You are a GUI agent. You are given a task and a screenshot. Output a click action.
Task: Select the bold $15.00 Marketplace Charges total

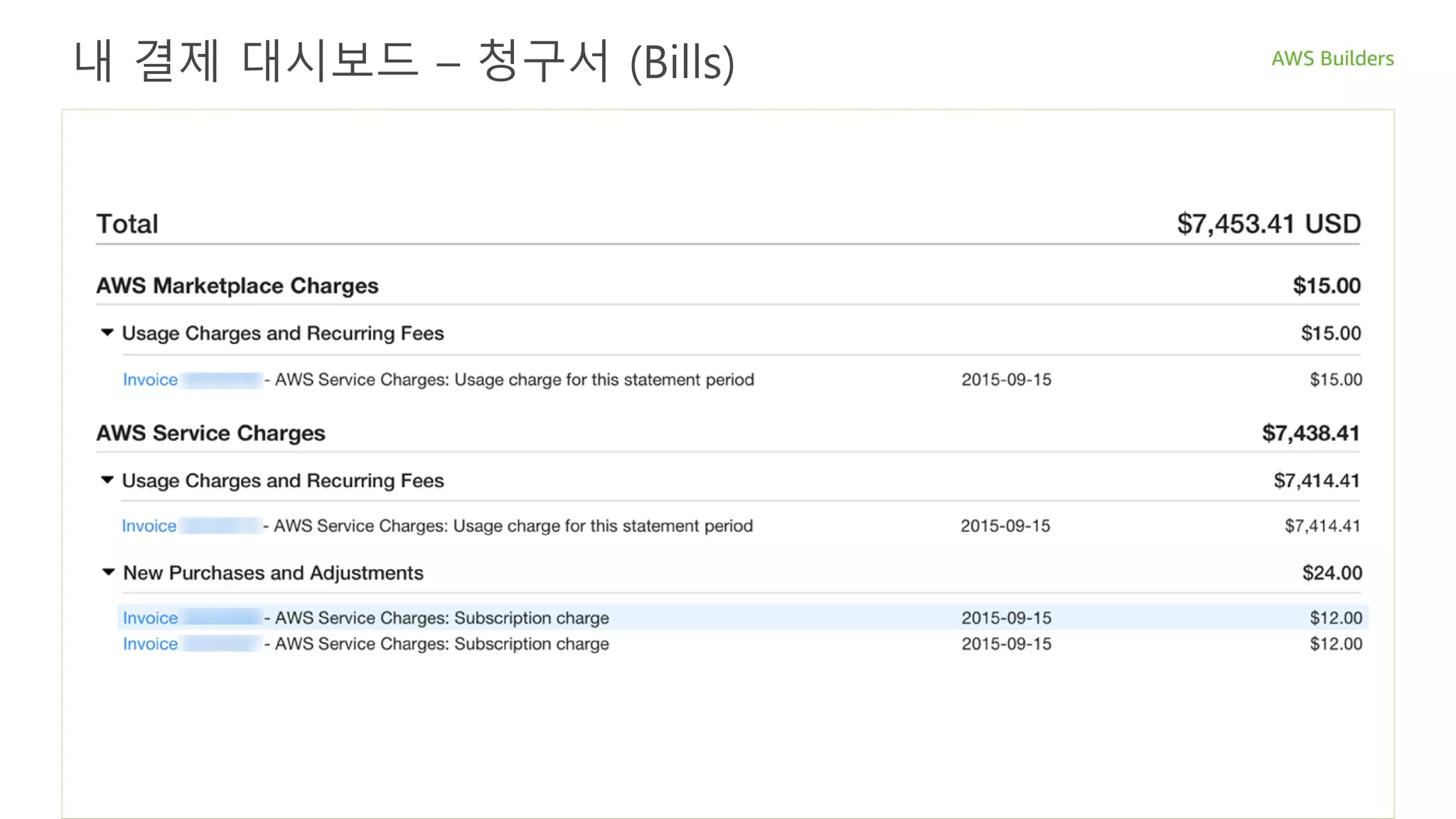1327,286
